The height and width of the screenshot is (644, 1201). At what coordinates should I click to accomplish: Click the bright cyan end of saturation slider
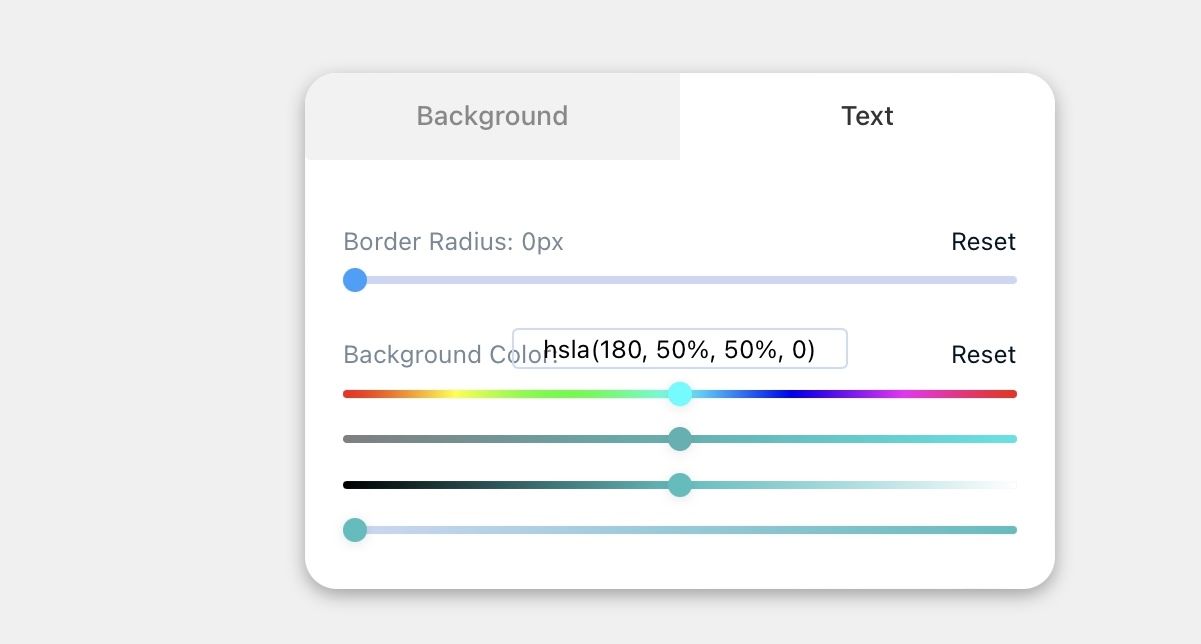pyautogui.click(x=1012, y=439)
